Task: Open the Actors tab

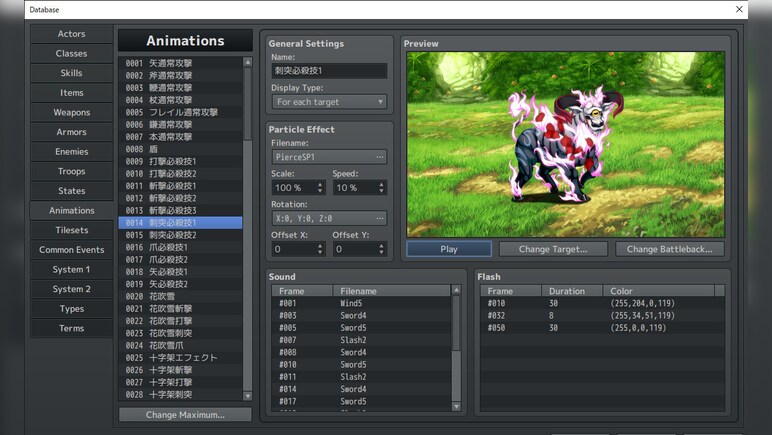Action: click(x=71, y=34)
